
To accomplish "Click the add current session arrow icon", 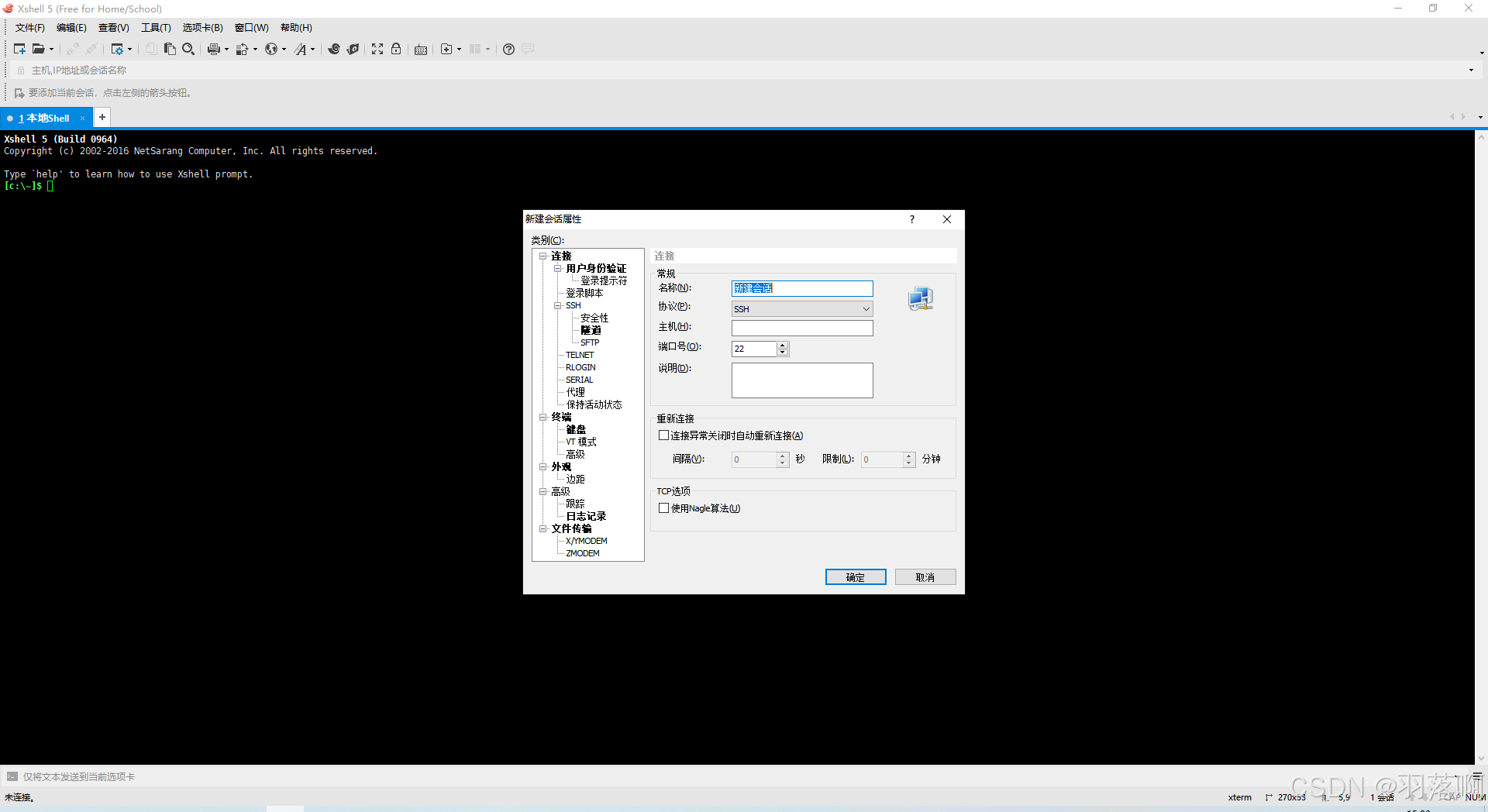I will (x=19, y=93).
